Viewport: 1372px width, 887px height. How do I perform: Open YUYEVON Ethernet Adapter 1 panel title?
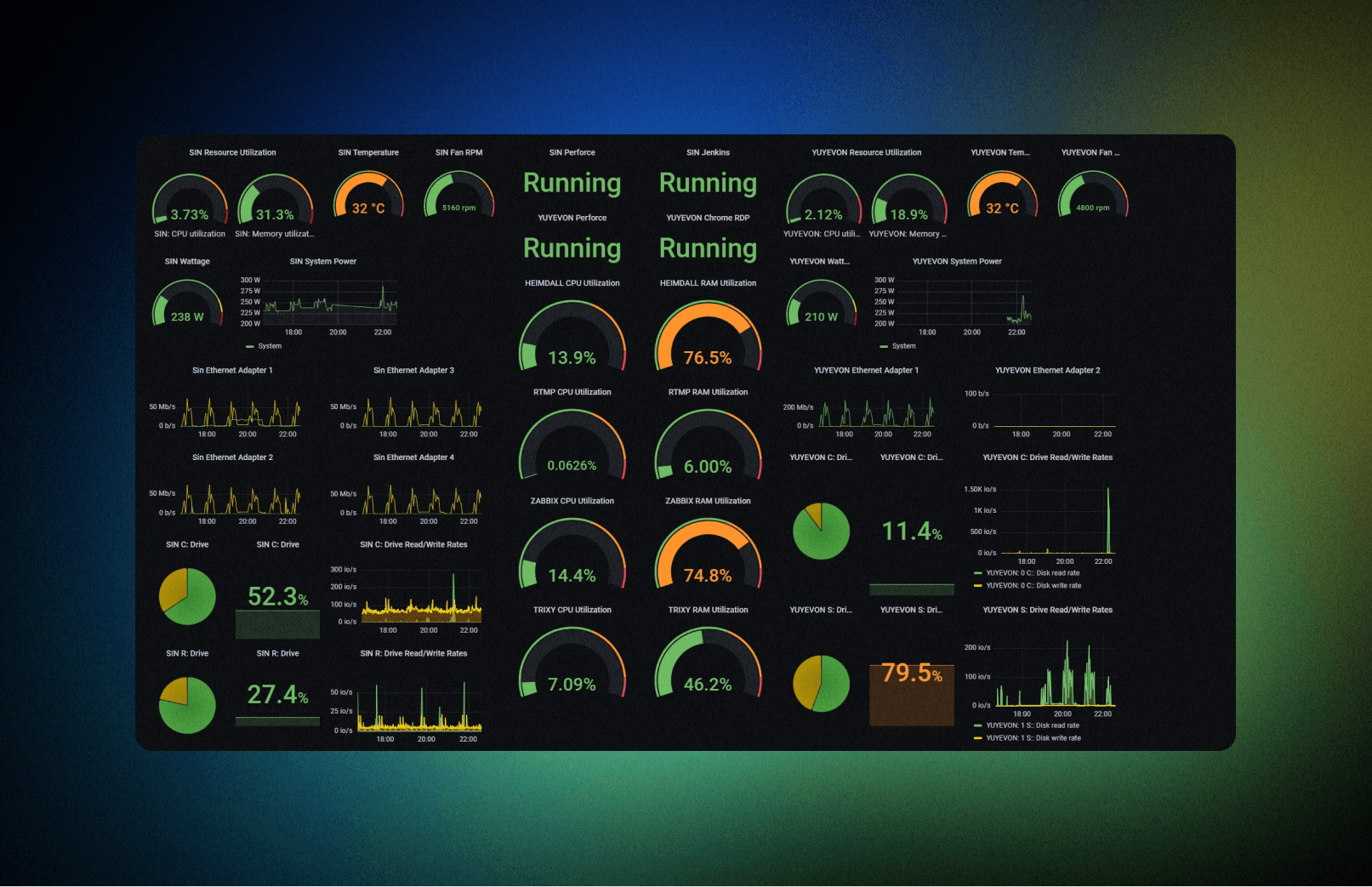866,371
